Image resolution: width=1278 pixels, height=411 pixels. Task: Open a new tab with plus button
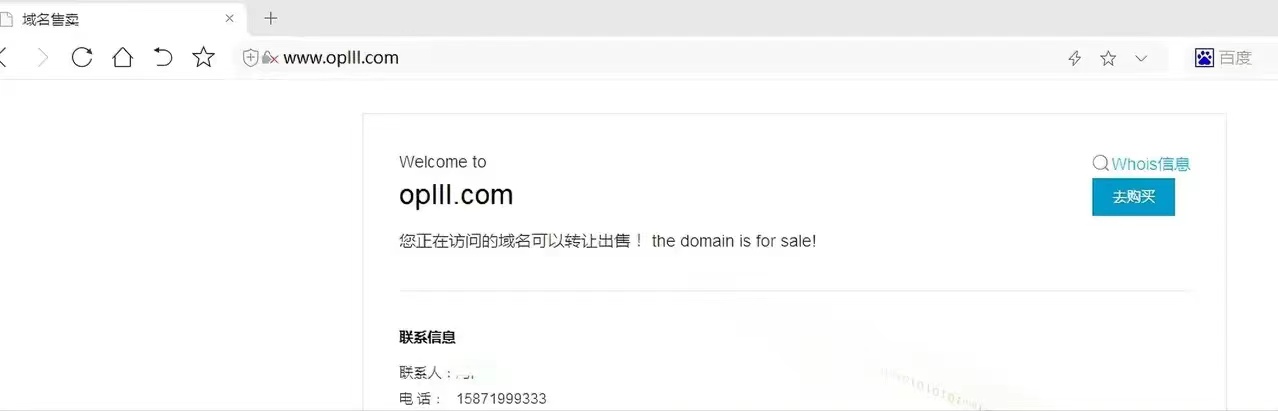270,18
